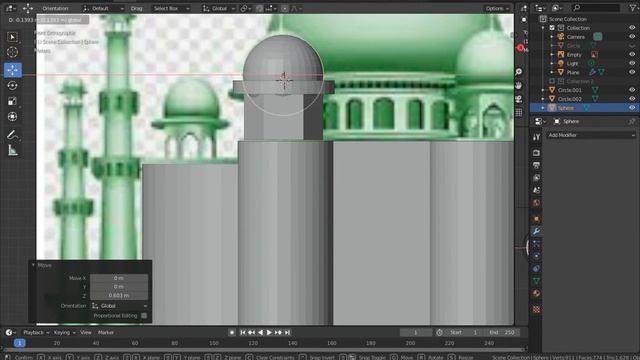This screenshot has height=360, width=640.
Task: Open Physics properties tab
Action: (536, 256)
